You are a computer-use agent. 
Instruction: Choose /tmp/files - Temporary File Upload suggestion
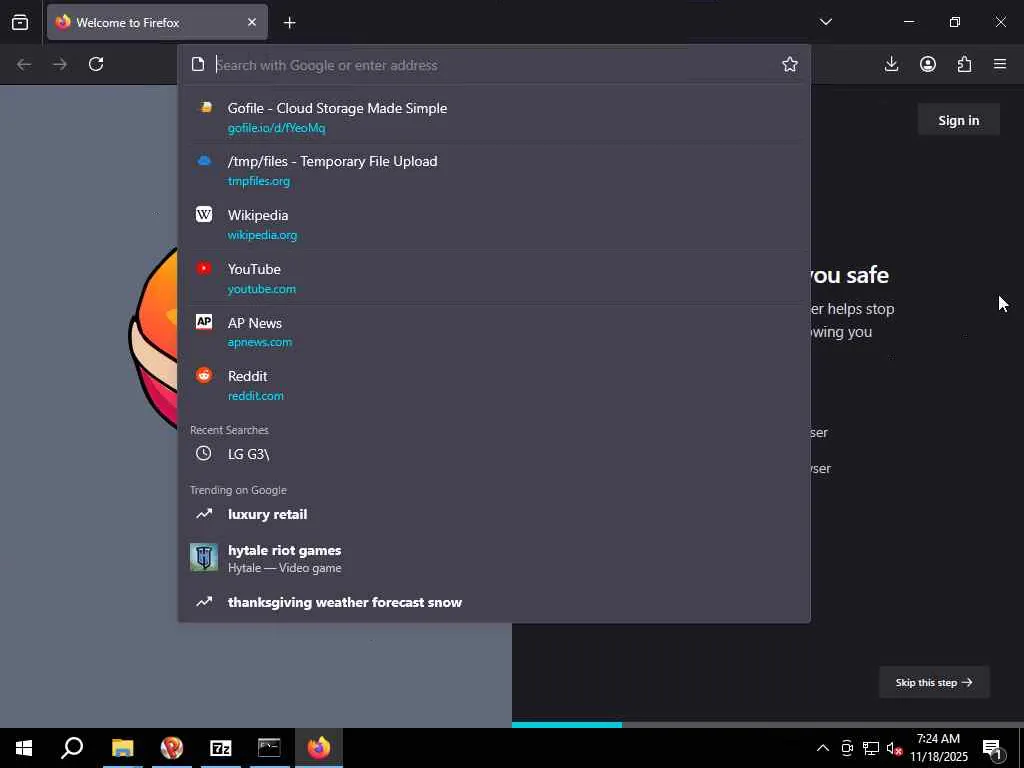point(494,170)
